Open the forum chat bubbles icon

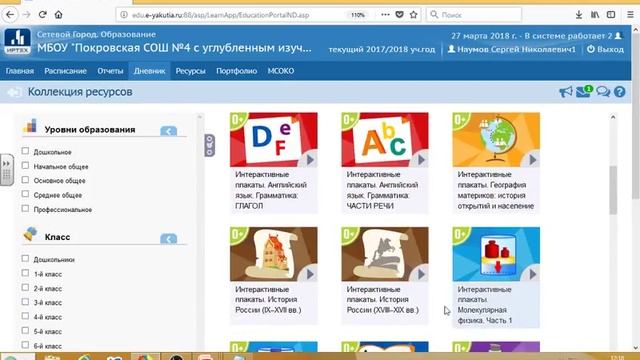click(603, 92)
